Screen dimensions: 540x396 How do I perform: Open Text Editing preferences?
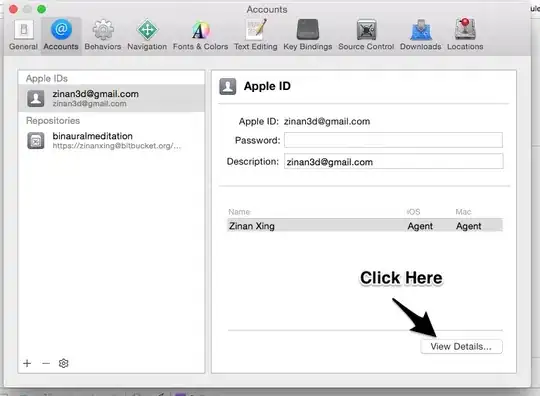[x=256, y=35]
